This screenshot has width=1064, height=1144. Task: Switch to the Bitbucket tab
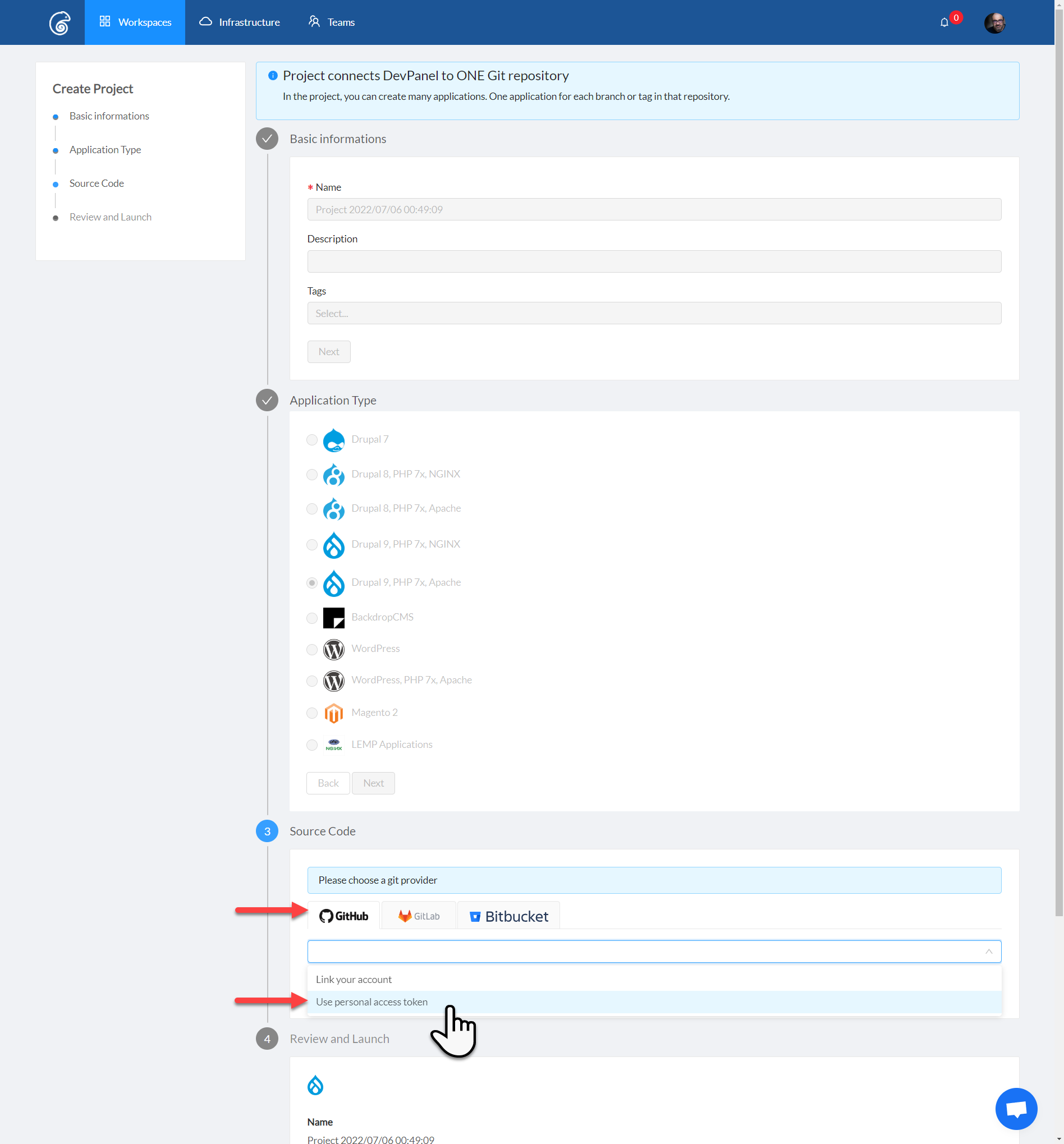tap(508, 916)
